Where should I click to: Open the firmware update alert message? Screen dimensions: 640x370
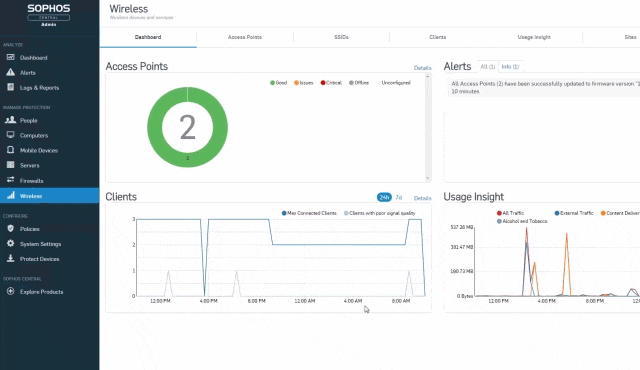tap(545, 87)
